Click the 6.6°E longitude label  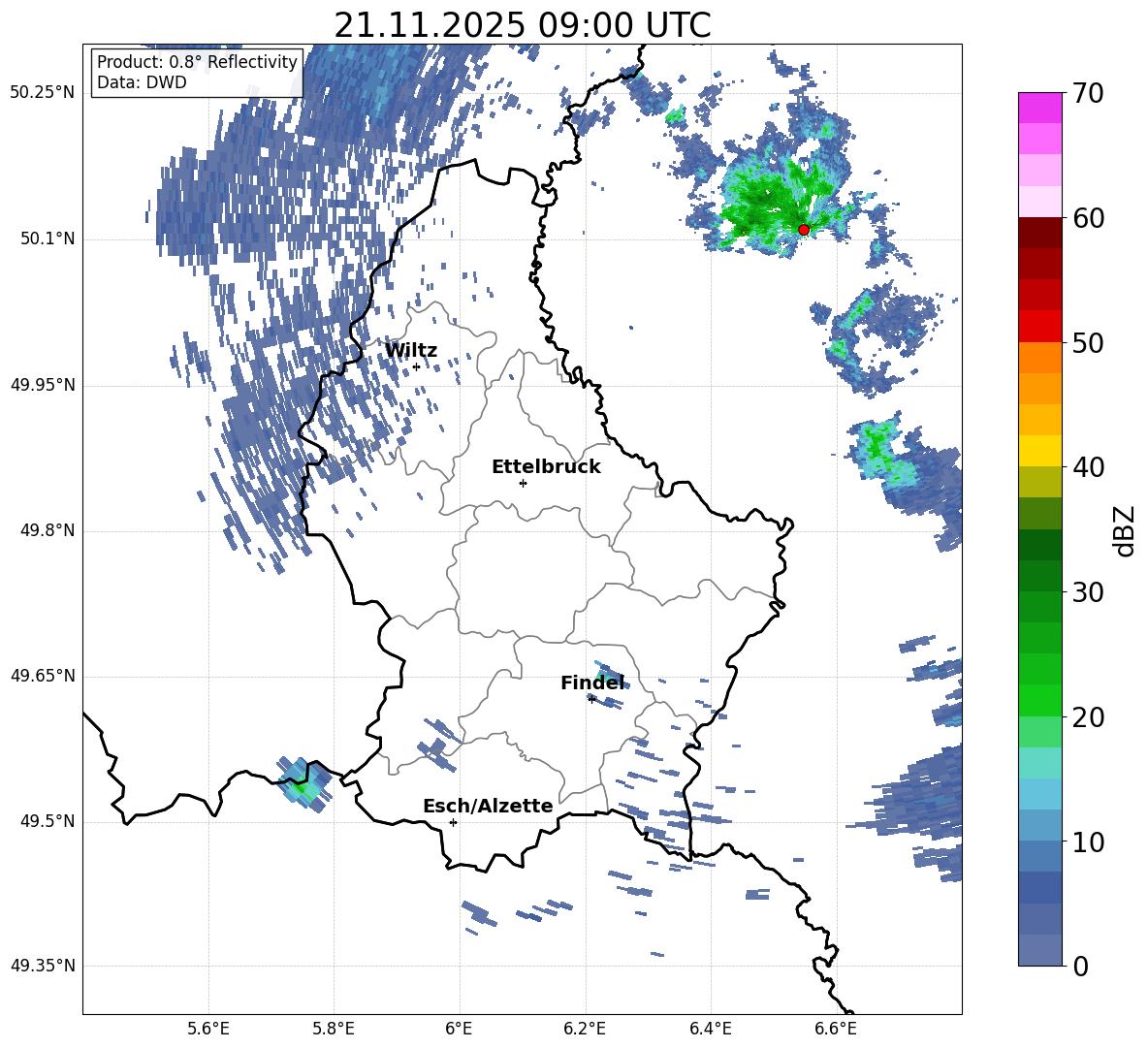pos(836,1029)
